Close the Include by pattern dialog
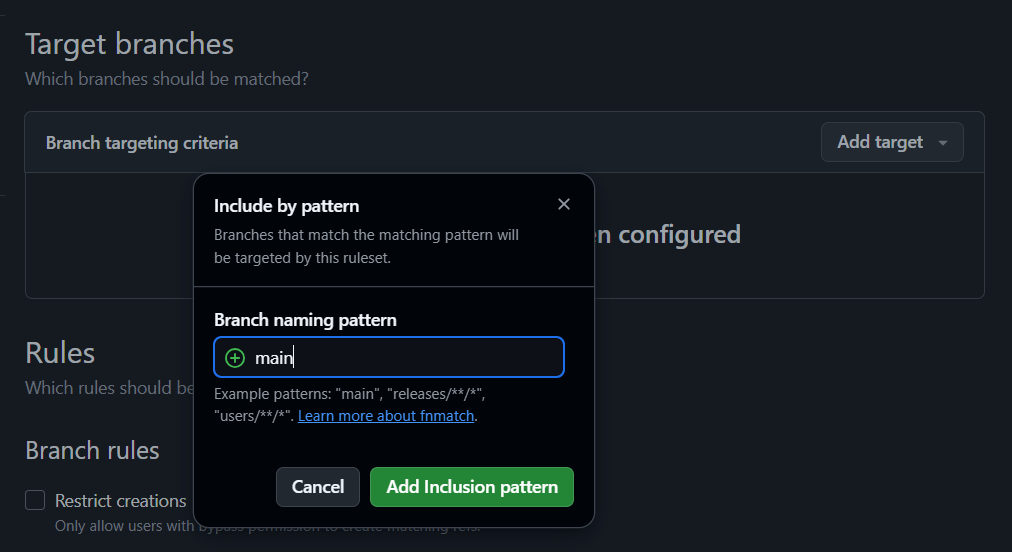Screen dimensions: 1012x552 (564, 204)
